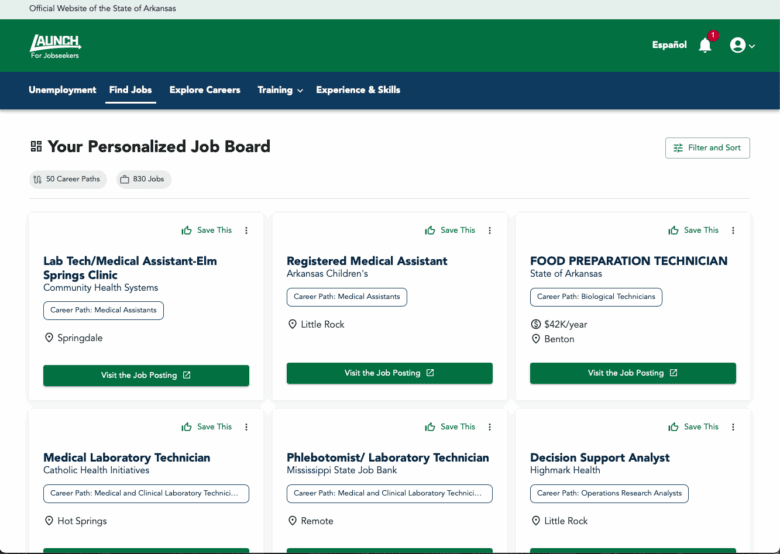The image size is (780, 554).
Task: Click the LAUNCH For Jobseekers logo
Action: (55, 45)
